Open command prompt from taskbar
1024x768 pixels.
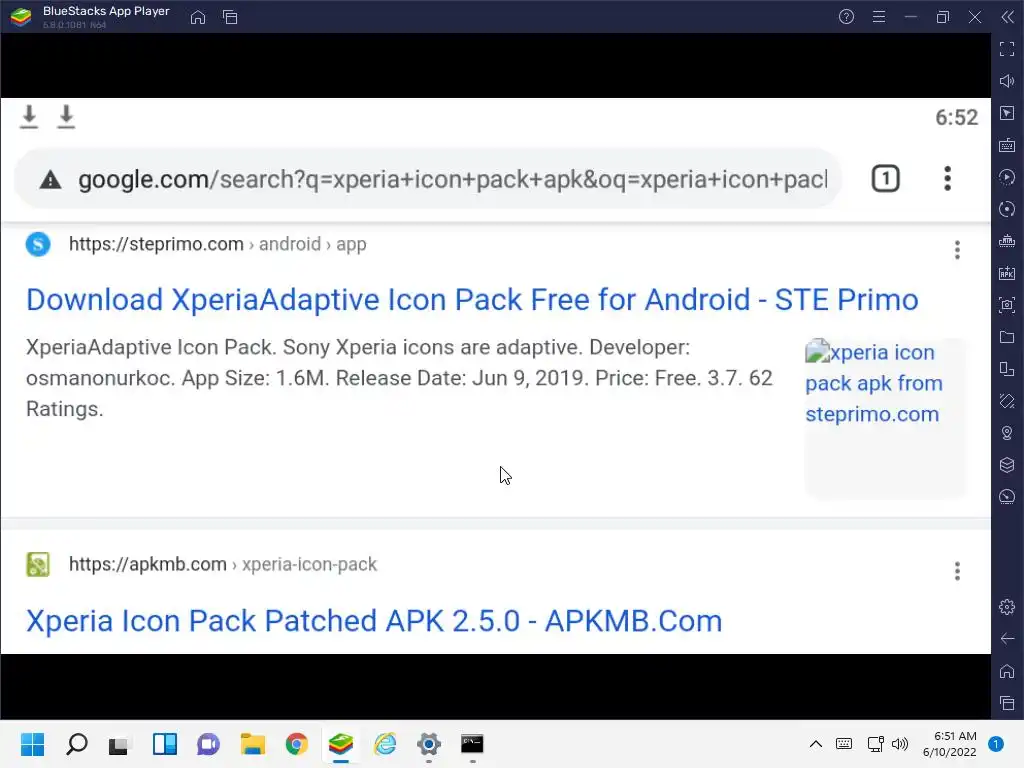point(472,744)
